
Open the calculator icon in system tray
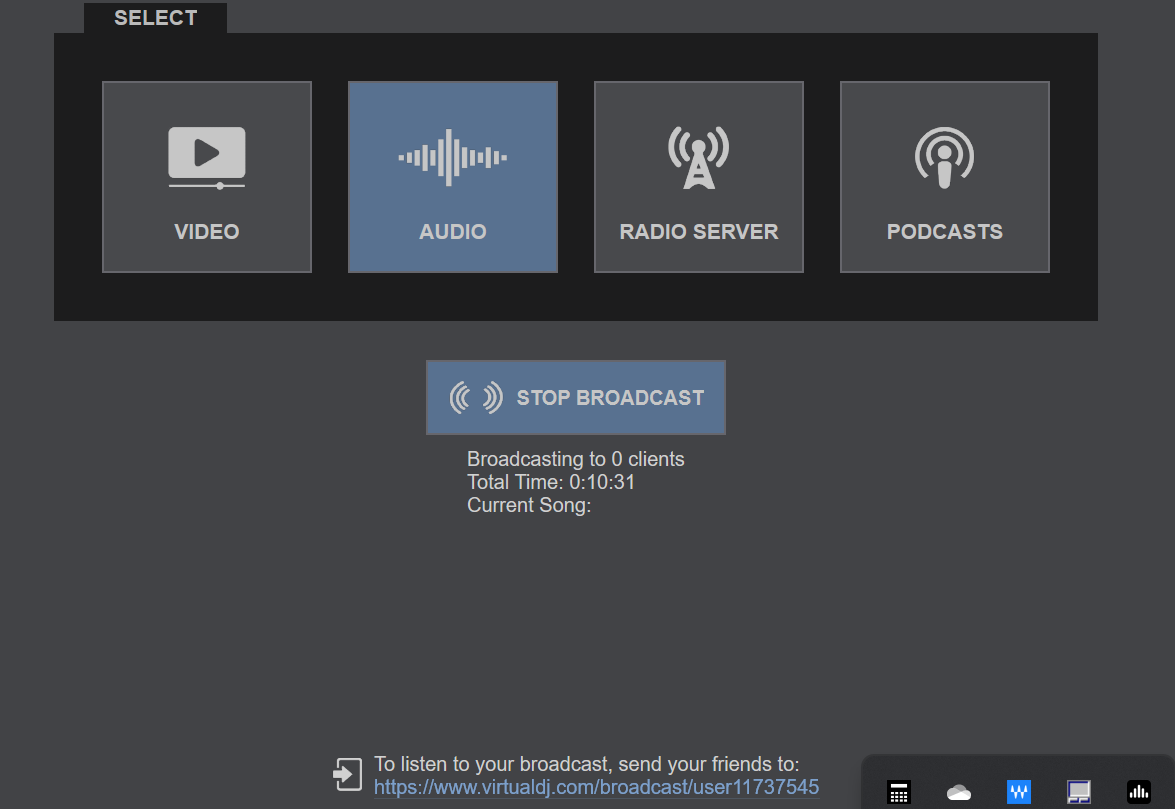pos(899,792)
